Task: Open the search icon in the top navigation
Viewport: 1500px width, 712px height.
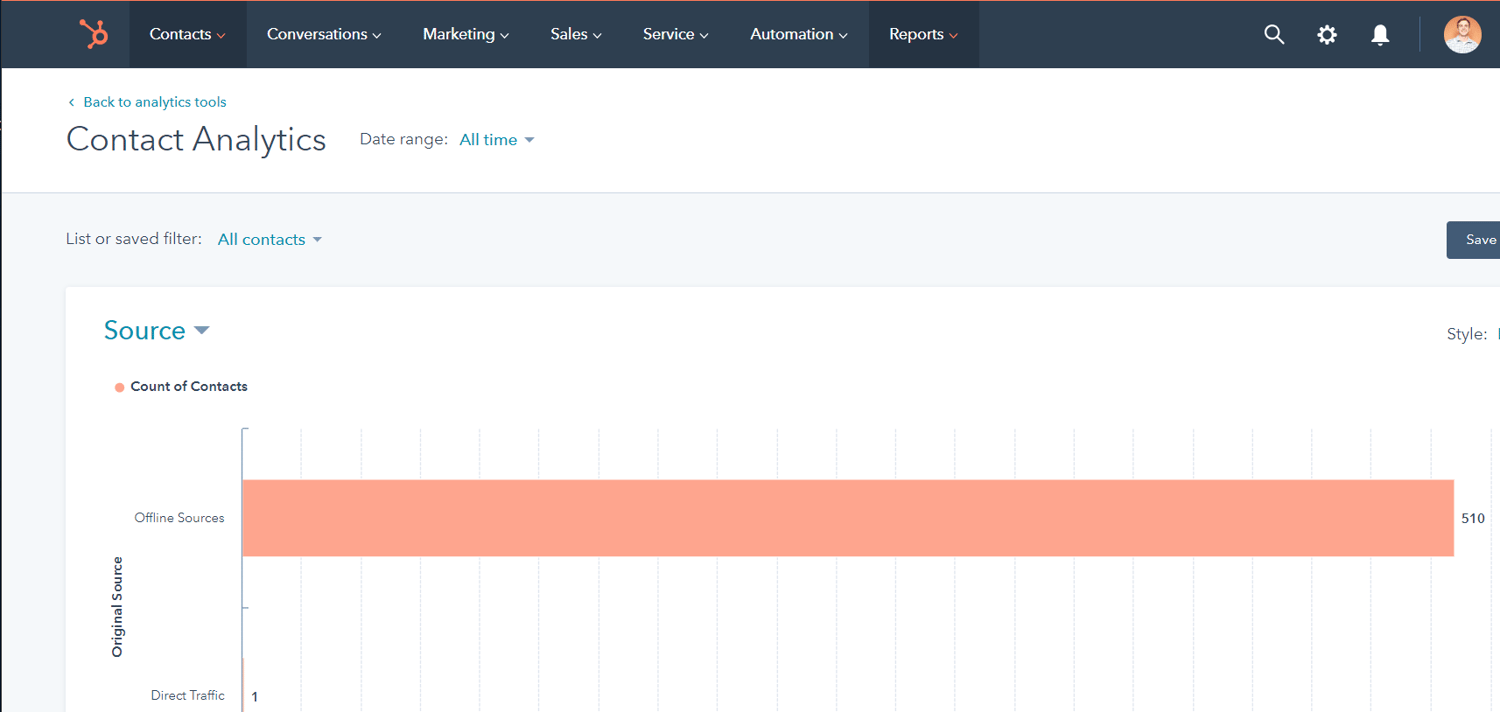Action: pos(1274,34)
